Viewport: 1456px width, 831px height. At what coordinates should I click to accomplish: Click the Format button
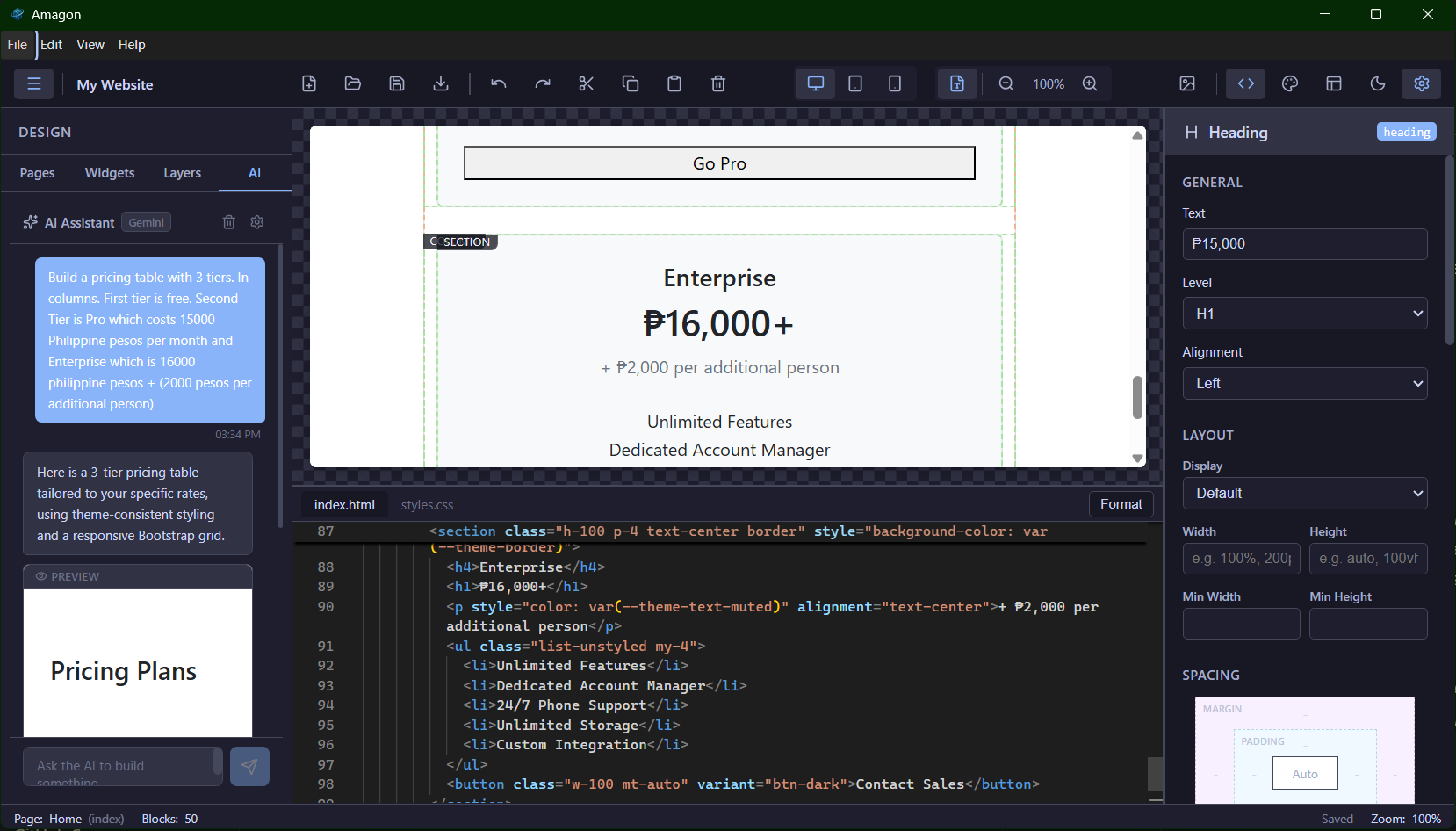[x=1121, y=504]
